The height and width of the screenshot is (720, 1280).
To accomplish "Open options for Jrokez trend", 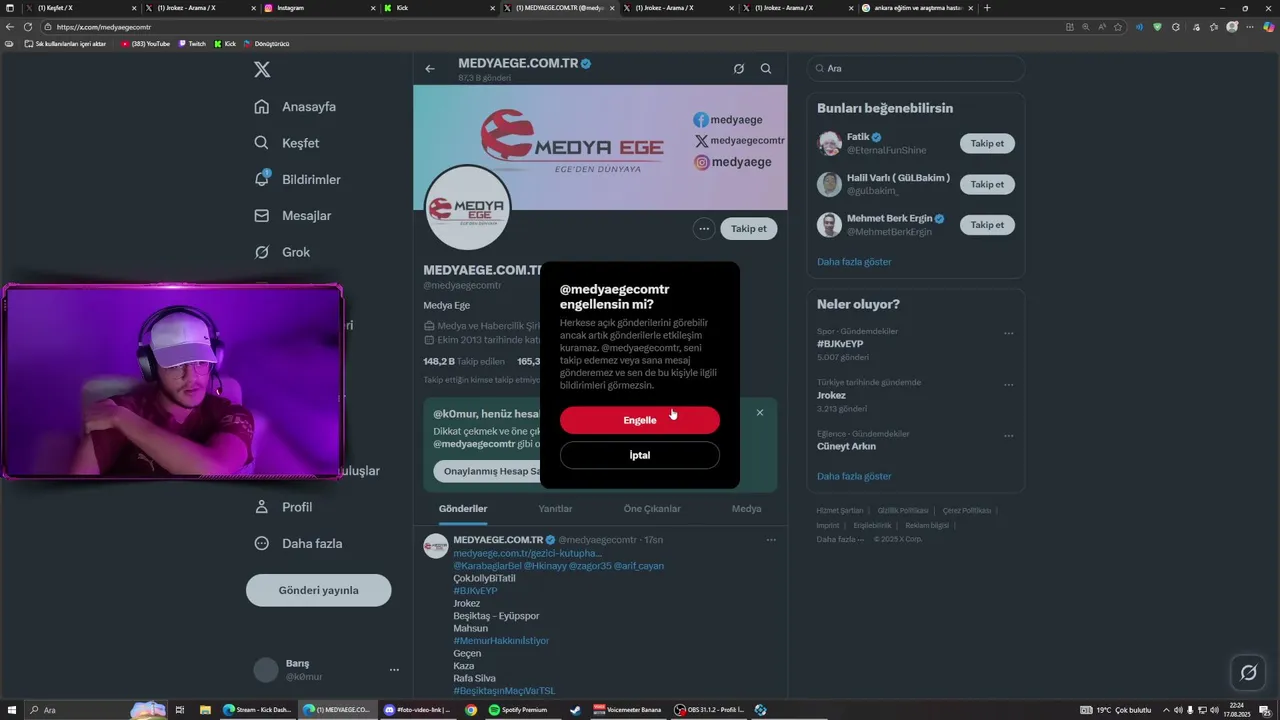I will click(1009, 385).
